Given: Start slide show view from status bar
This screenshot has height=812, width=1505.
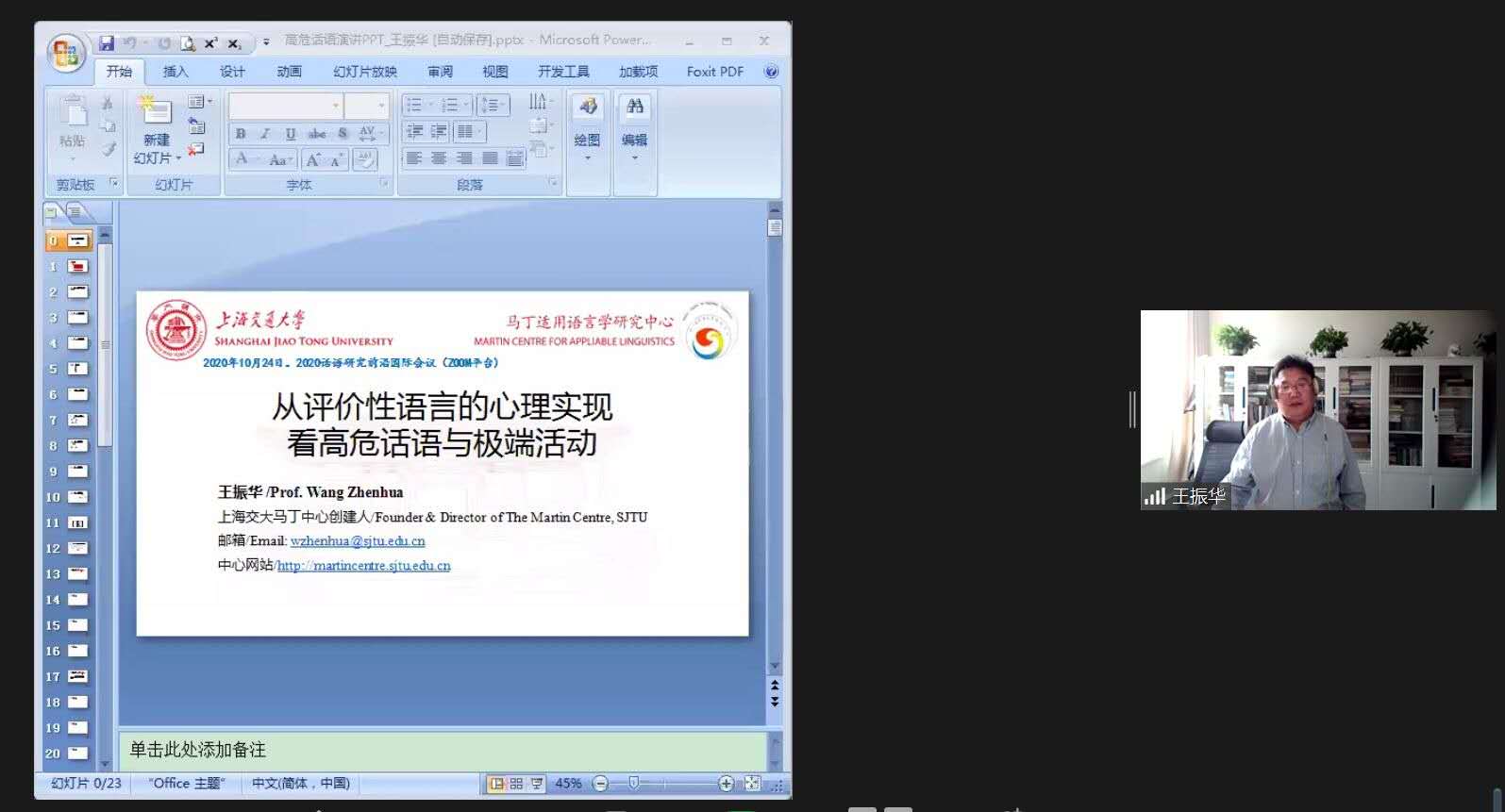Looking at the screenshot, I should [536, 783].
